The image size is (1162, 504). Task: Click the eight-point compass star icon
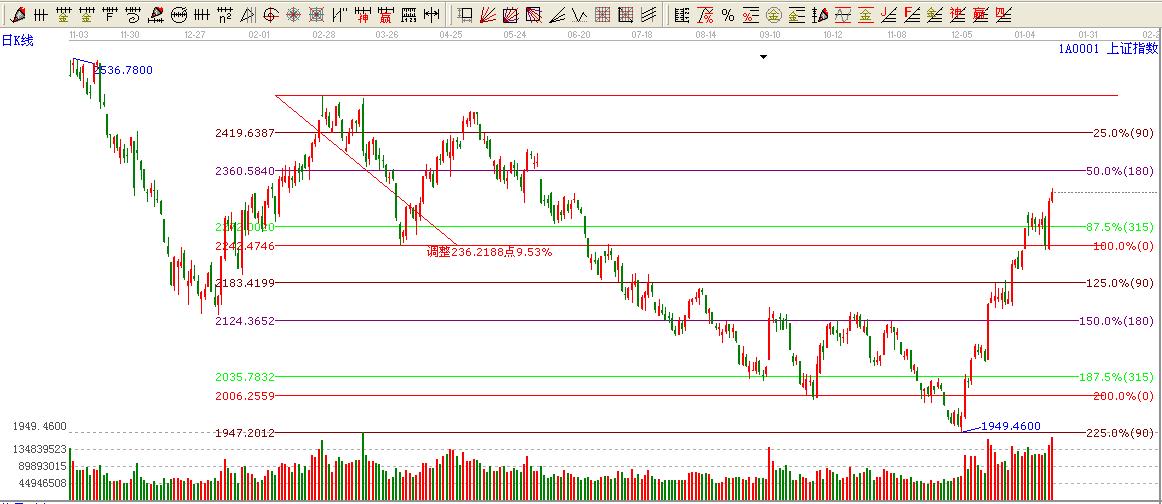pyautogui.click(x=294, y=15)
